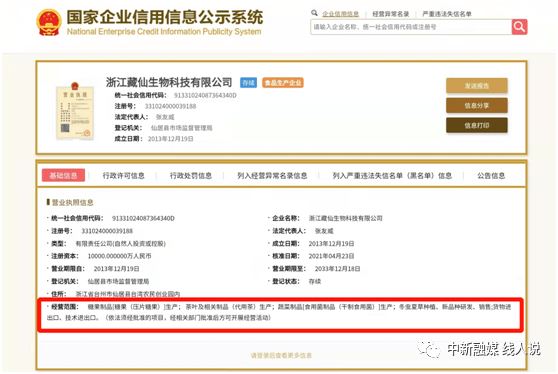This screenshot has height=374, width=558.
Task: Switch to the 基础信息 tab
Action: pyautogui.click(x=63, y=175)
